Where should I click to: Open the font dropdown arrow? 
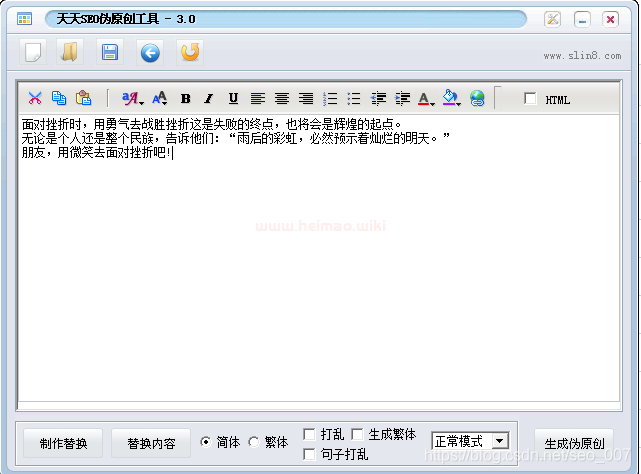[141, 101]
